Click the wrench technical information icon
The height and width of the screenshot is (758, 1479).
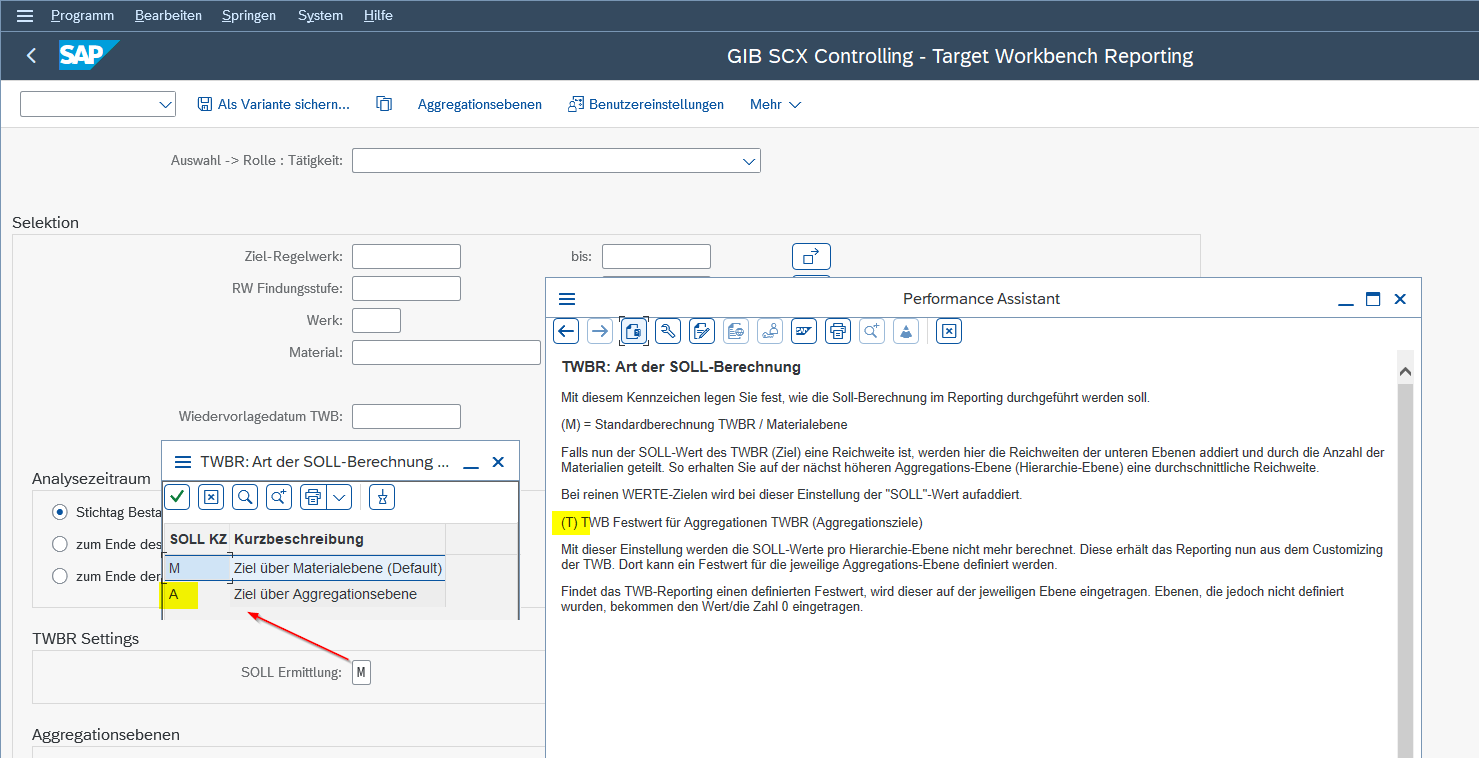(x=667, y=330)
